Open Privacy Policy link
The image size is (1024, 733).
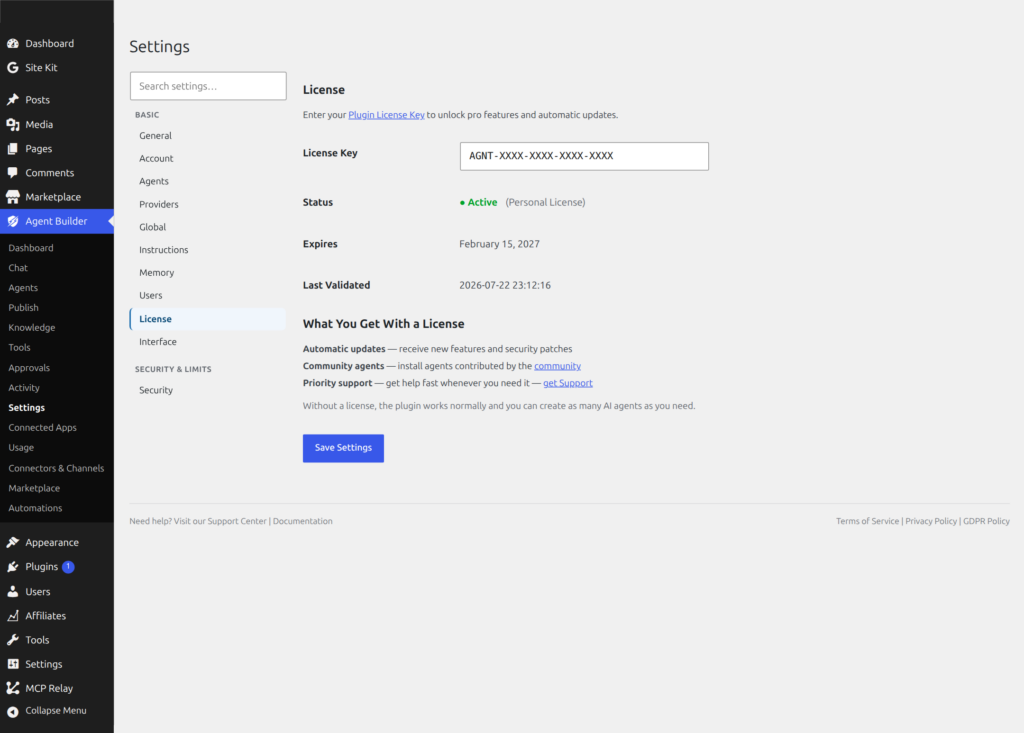click(x=931, y=521)
